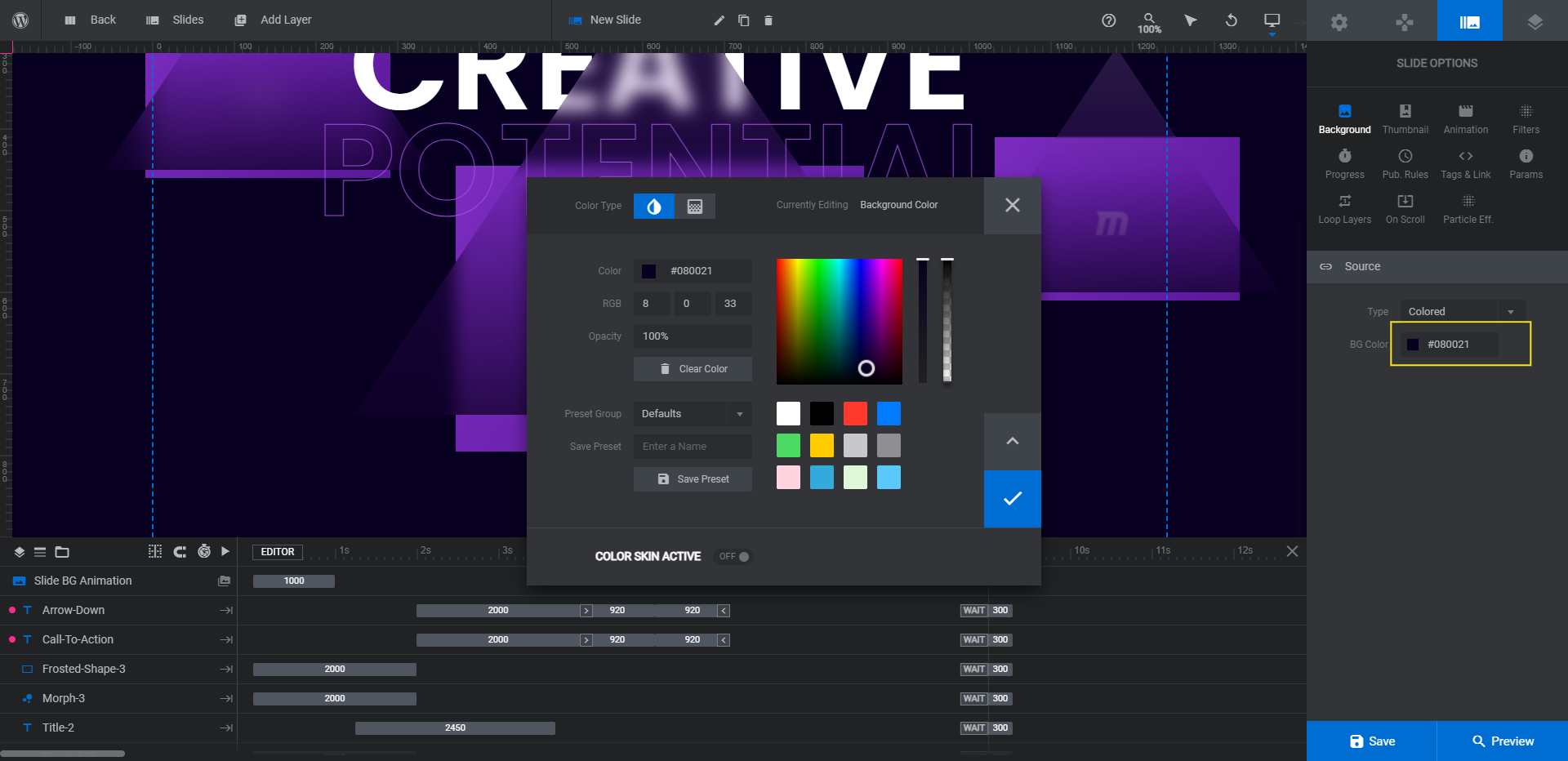
Task: Click the timeline folder icon
Action: click(61, 552)
